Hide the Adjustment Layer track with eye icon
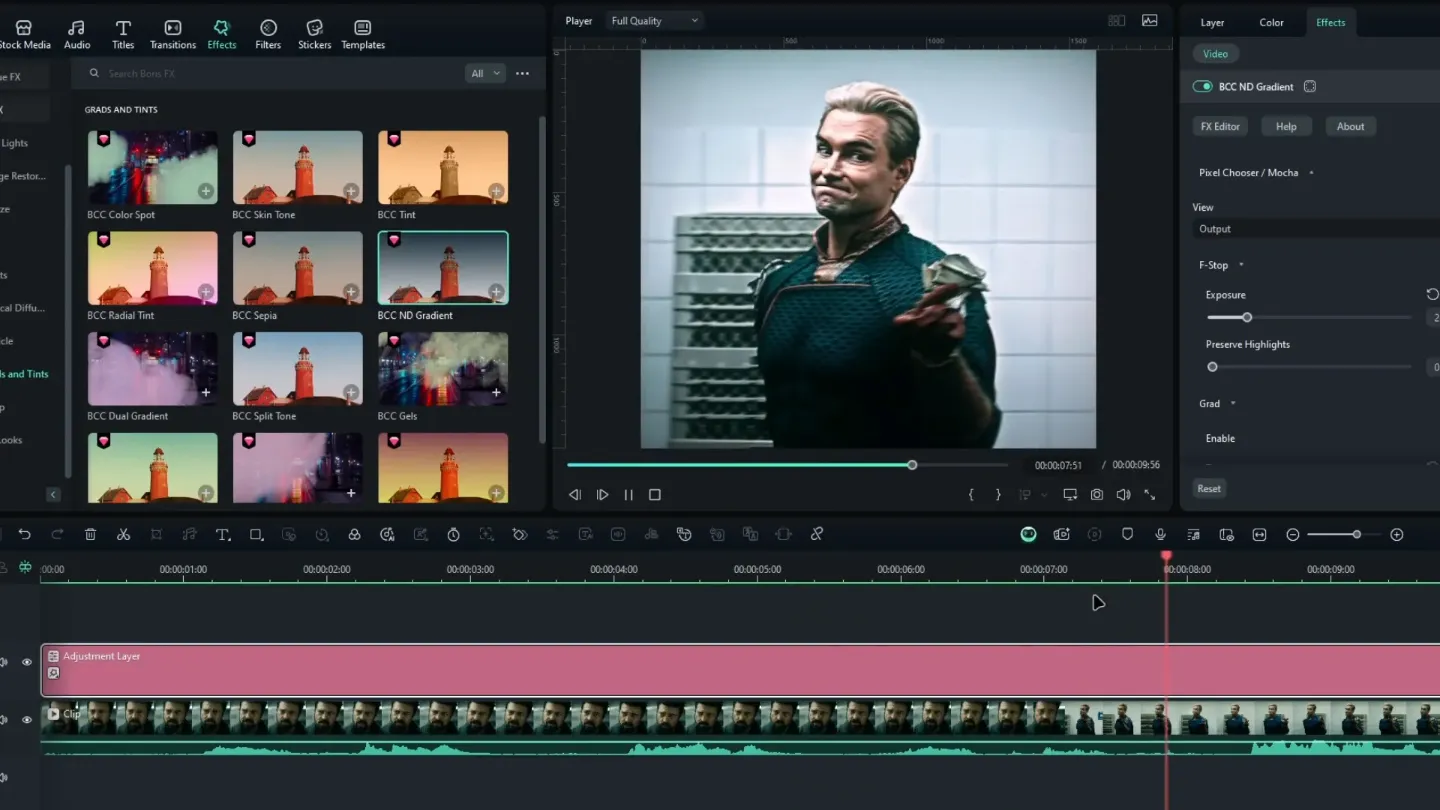 pos(27,662)
